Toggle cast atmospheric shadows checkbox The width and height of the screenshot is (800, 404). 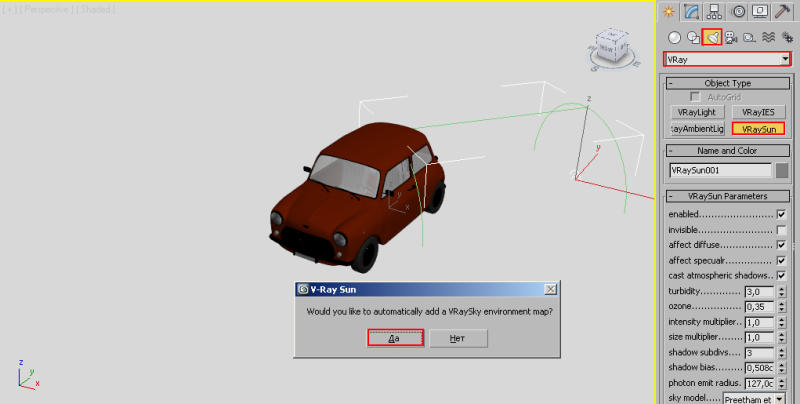(x=781, y=275)
